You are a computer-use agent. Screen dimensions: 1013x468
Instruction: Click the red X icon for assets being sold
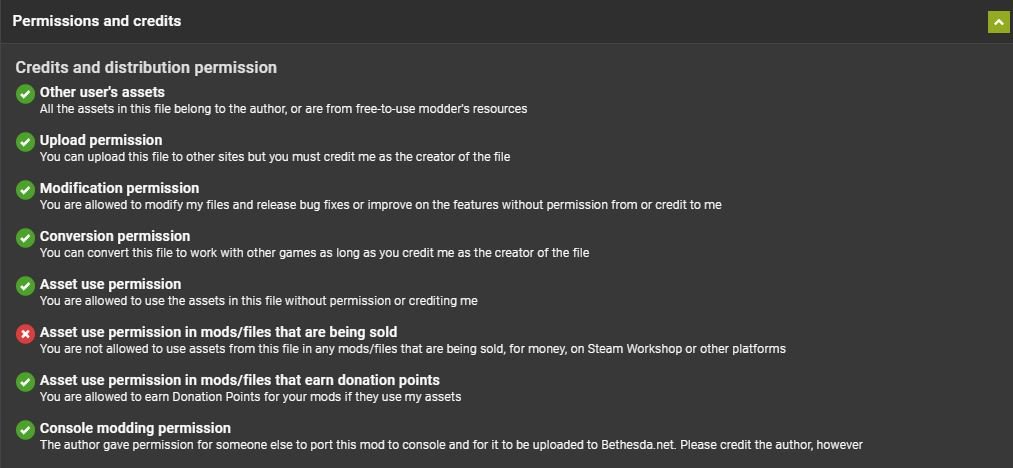pos(25,334)
